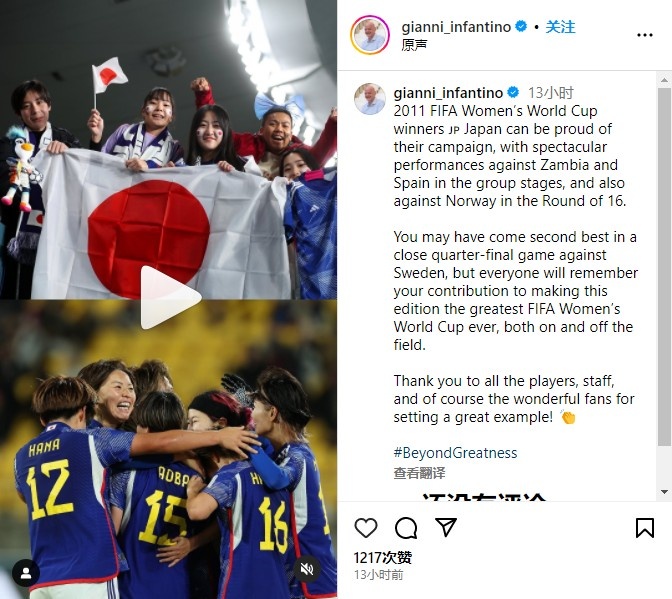Show tagged people icon on video
Screen dimensions: 672x599
pyautogui.click(x=26, y=573)
